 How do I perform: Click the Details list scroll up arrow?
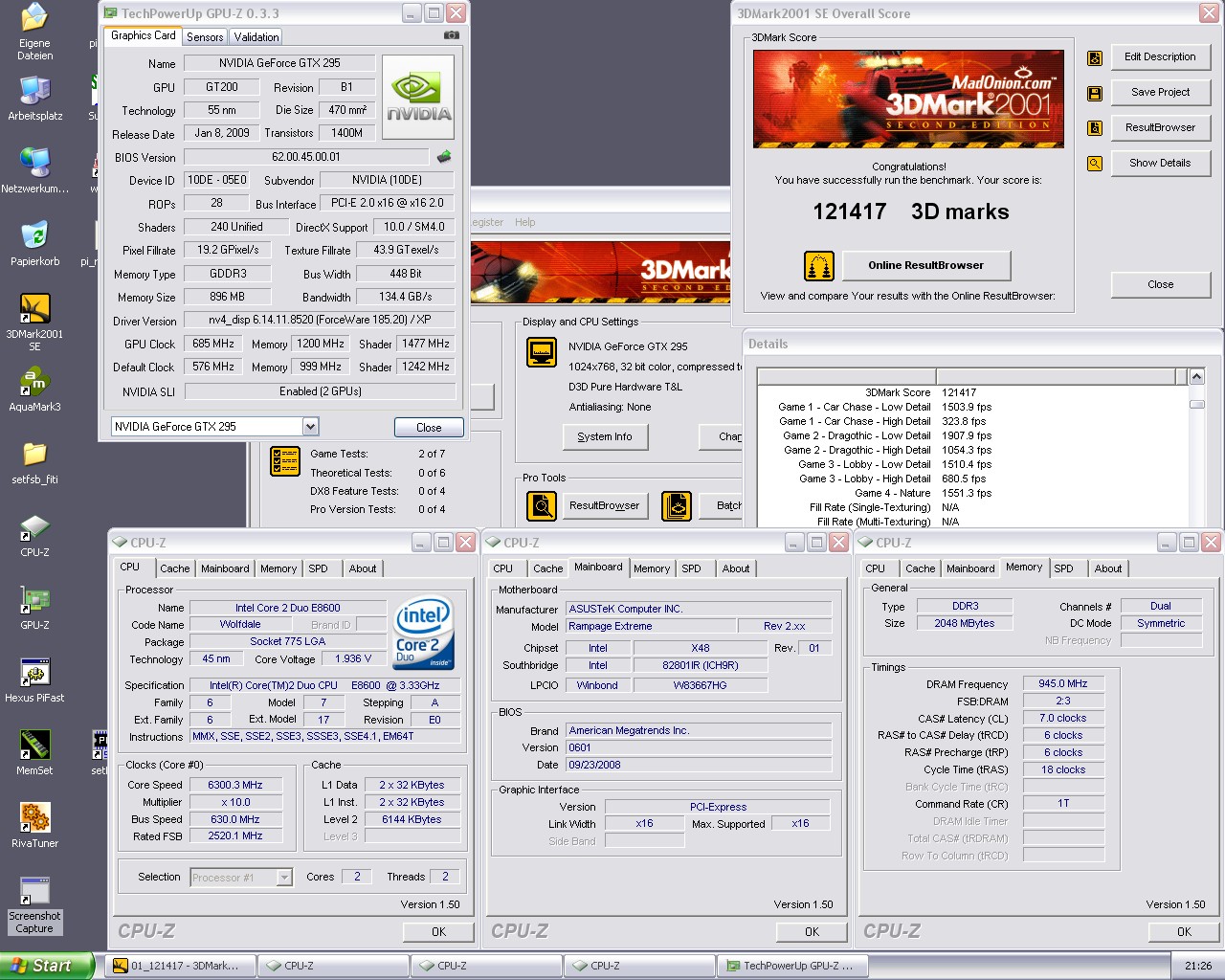pyautogui.click(x=1196, y=377)
